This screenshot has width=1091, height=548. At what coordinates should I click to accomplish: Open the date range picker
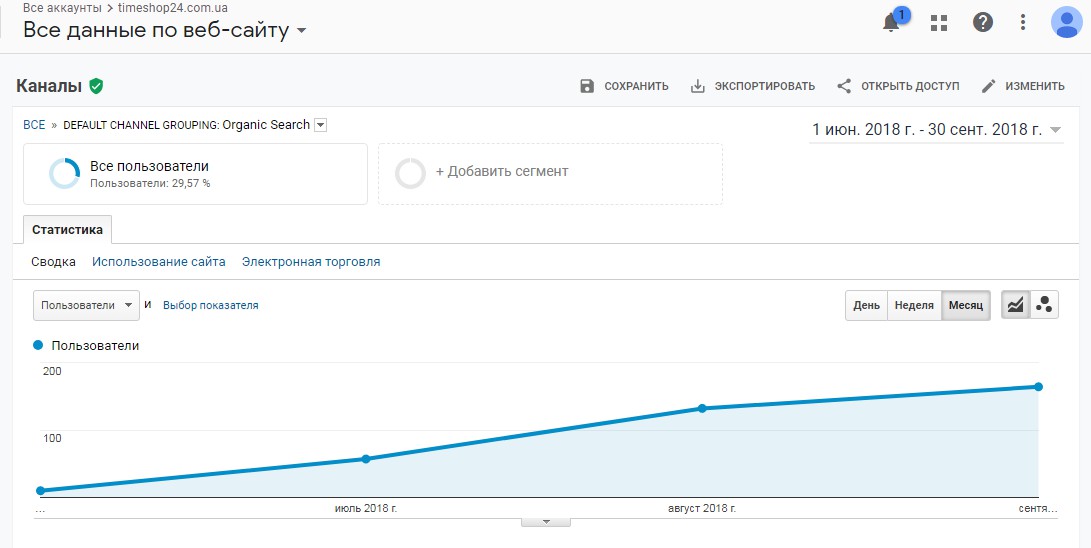coord(936,130)
